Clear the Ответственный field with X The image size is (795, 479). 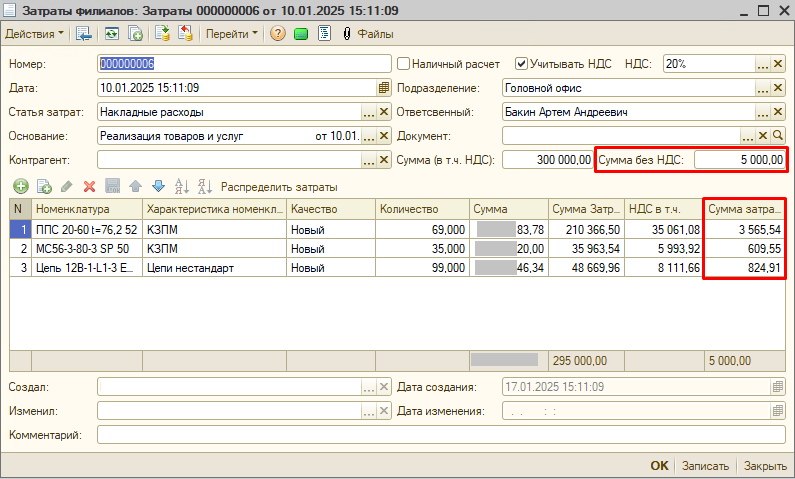778,112
